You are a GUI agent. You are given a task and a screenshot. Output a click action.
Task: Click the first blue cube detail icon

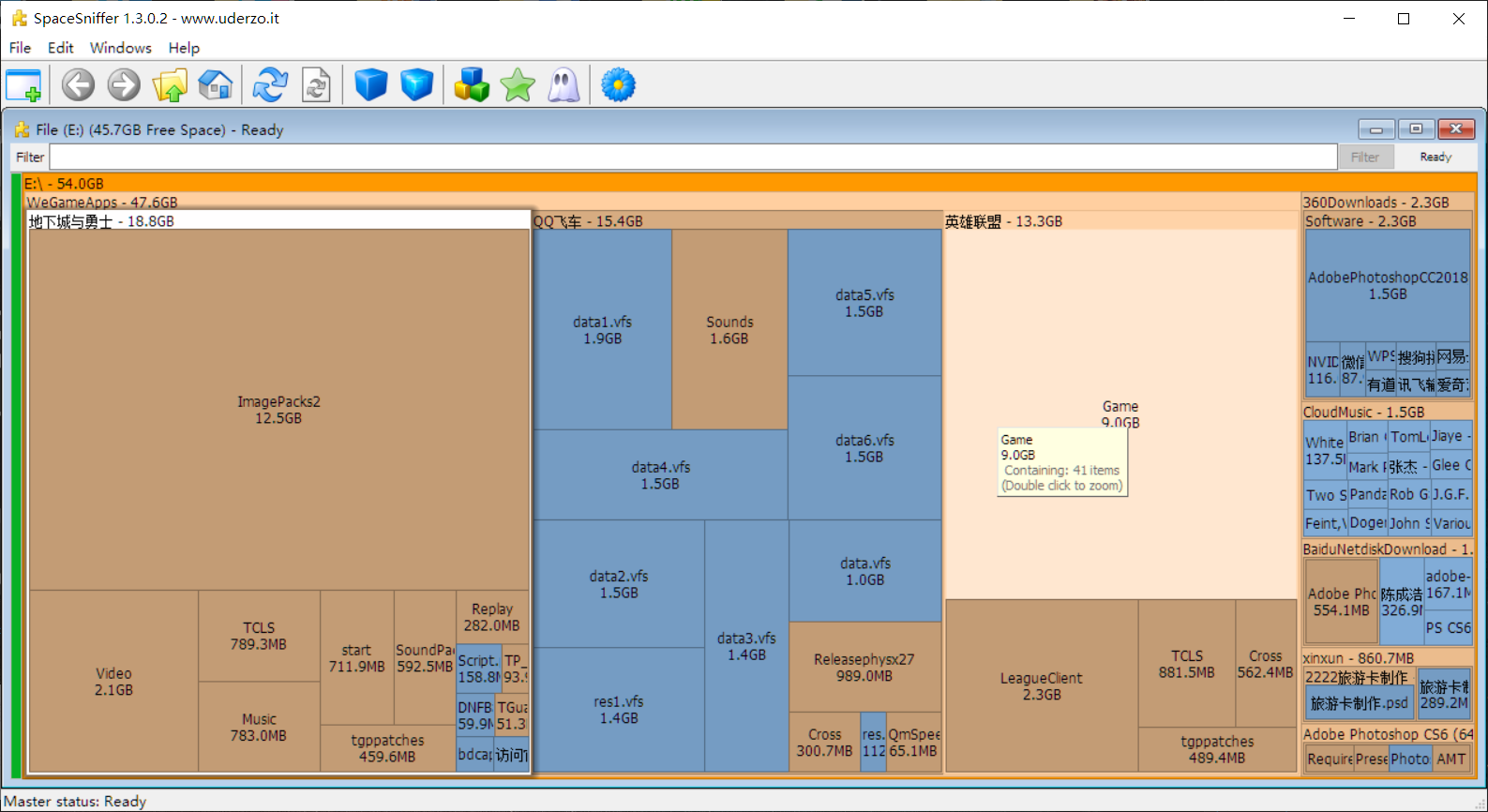(371, 85)
